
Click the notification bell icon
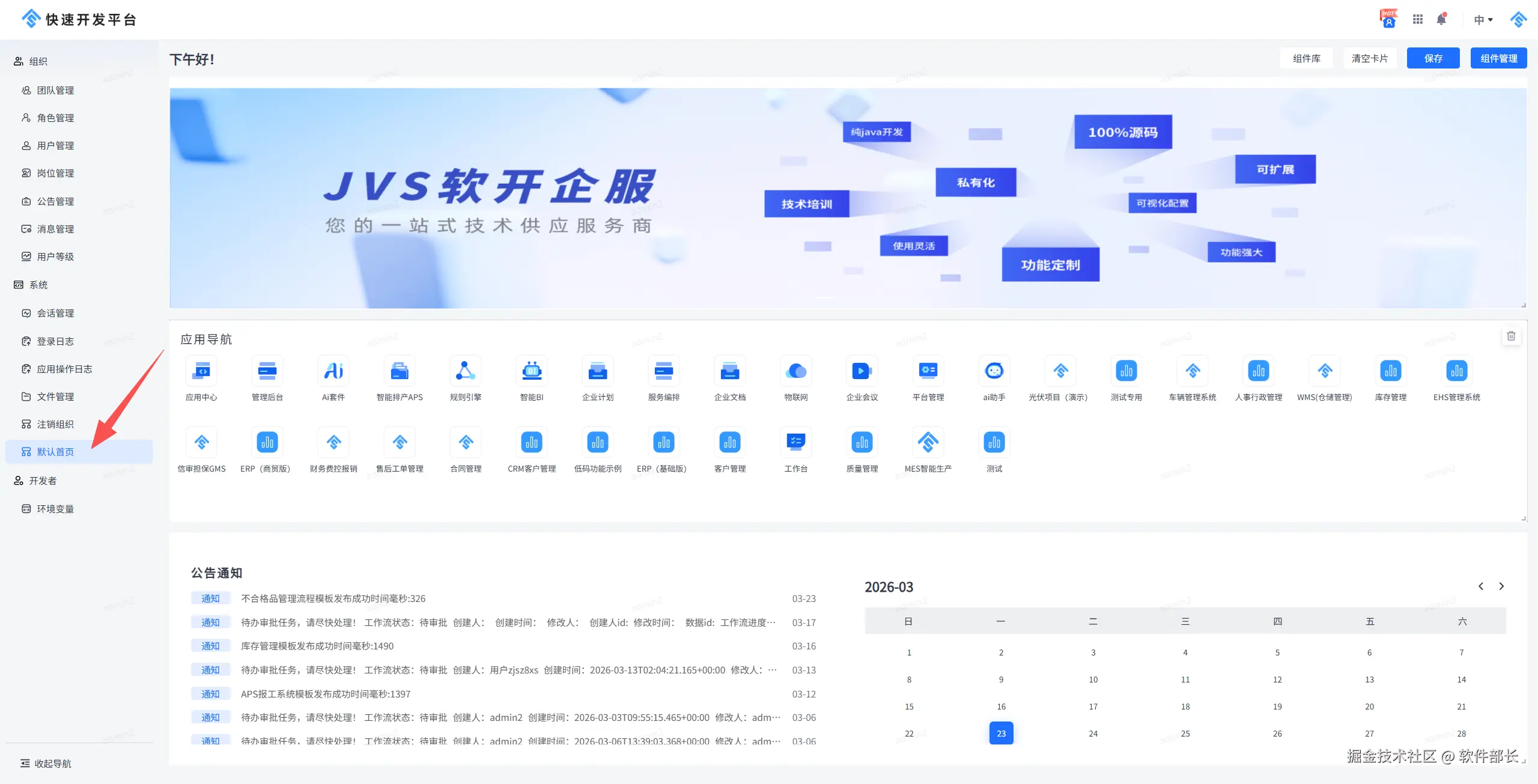1441,20
